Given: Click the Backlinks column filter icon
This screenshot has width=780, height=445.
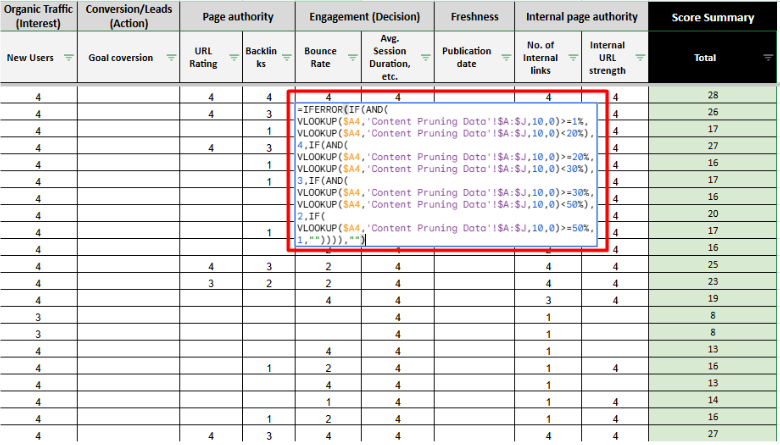Looking at the screenshot, I should tap(285, 58).
